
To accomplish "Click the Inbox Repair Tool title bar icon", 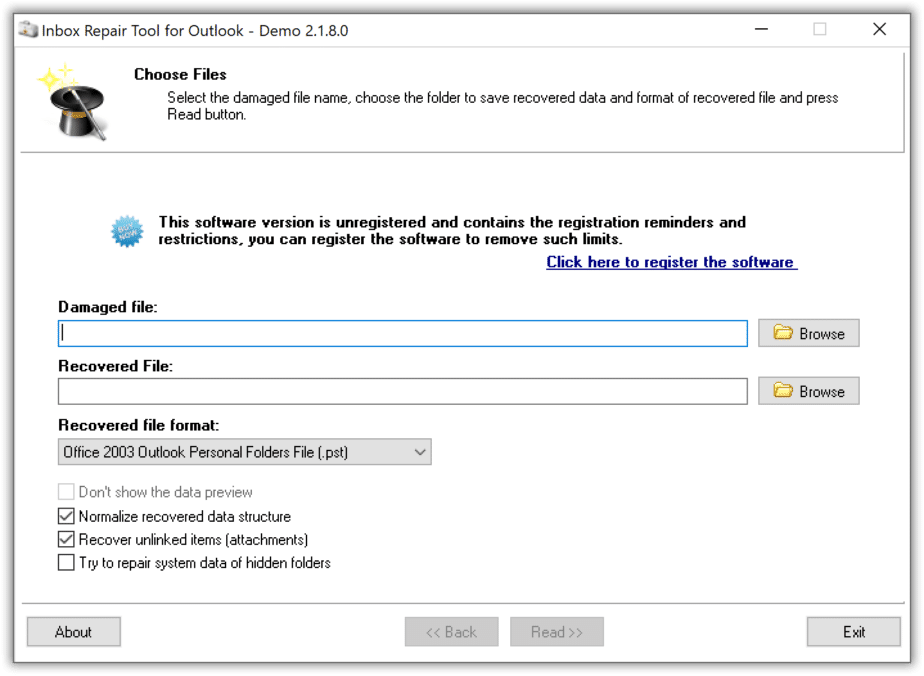I will click(x=26, y=29).
